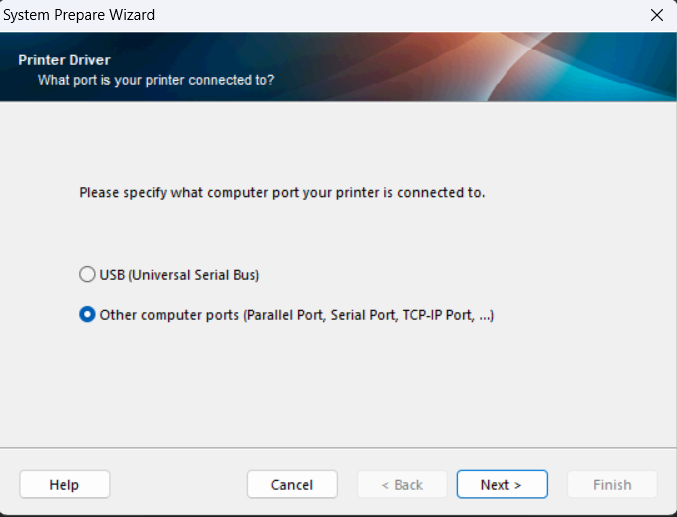Click the separator line above the buttons
Image resolution: width=677 pixels, height=517 pixels.
(338, 448)
